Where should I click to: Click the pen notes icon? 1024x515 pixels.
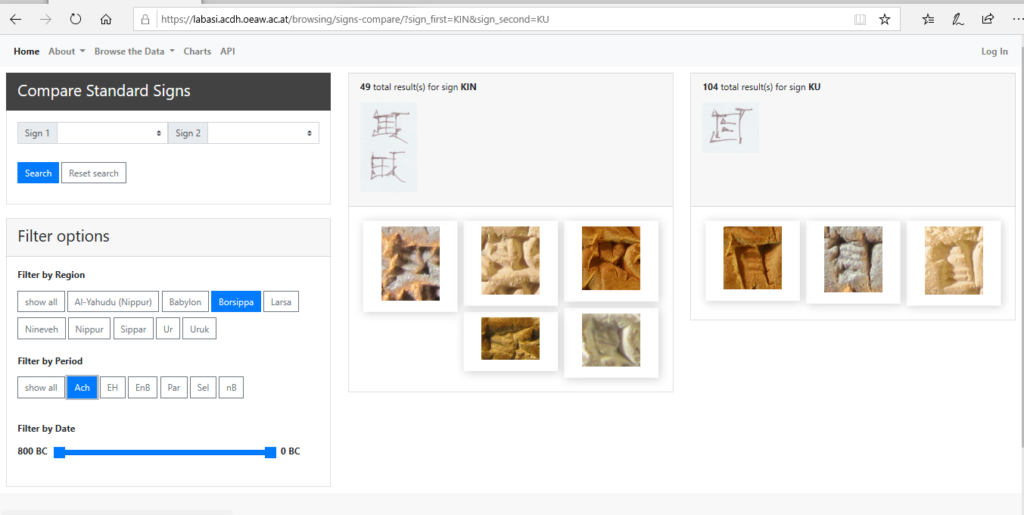(x=958, y=20)
